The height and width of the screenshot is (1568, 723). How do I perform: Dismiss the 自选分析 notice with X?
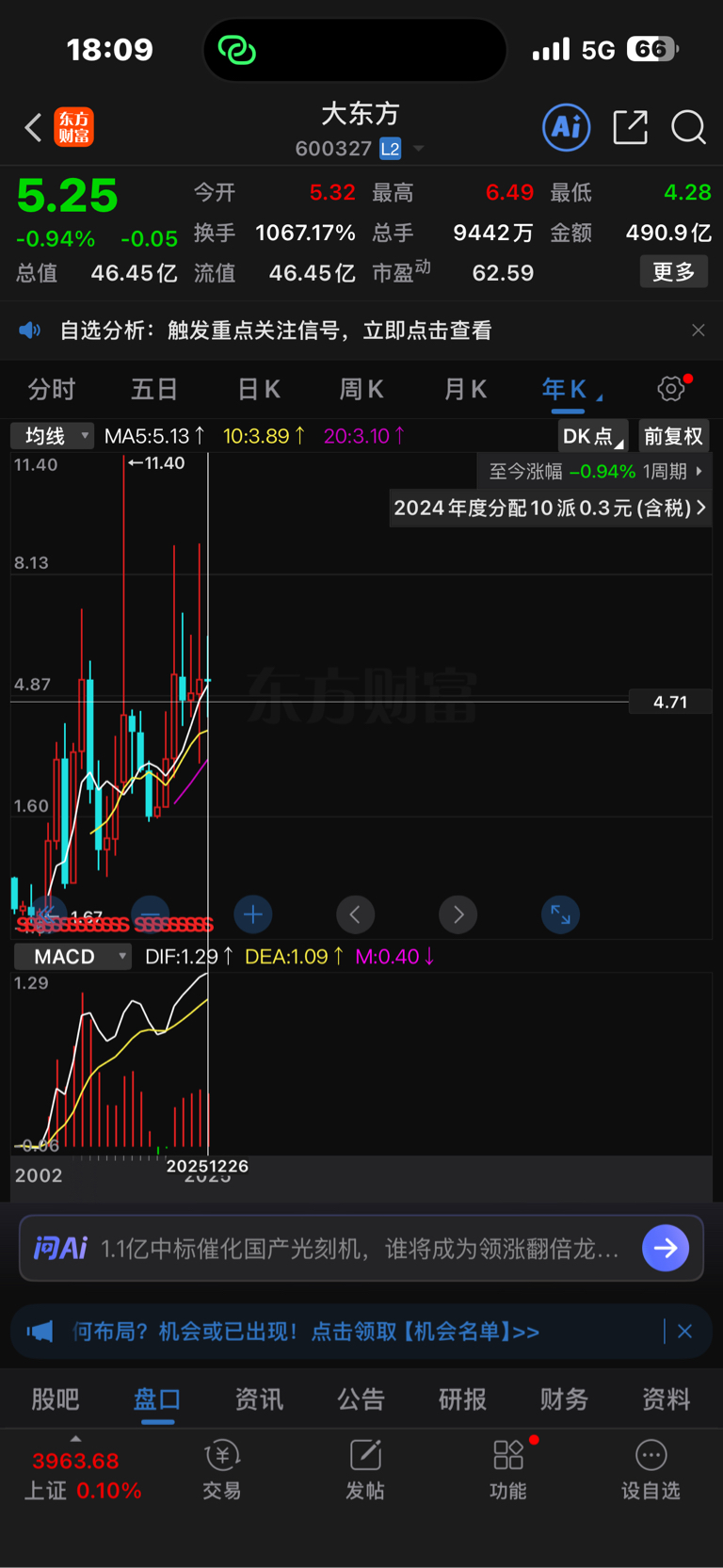click(x=698, y=330)
